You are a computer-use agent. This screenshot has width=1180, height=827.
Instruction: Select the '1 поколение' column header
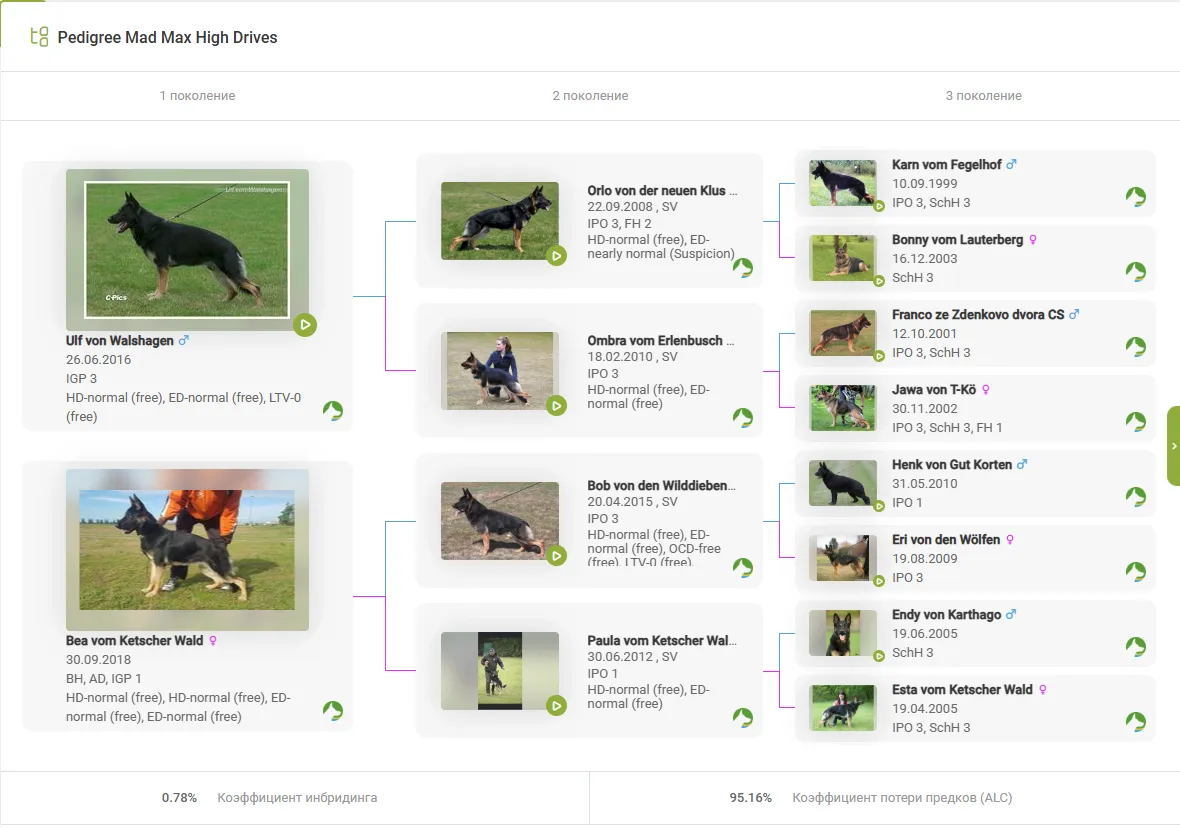(x=197, y=96)
